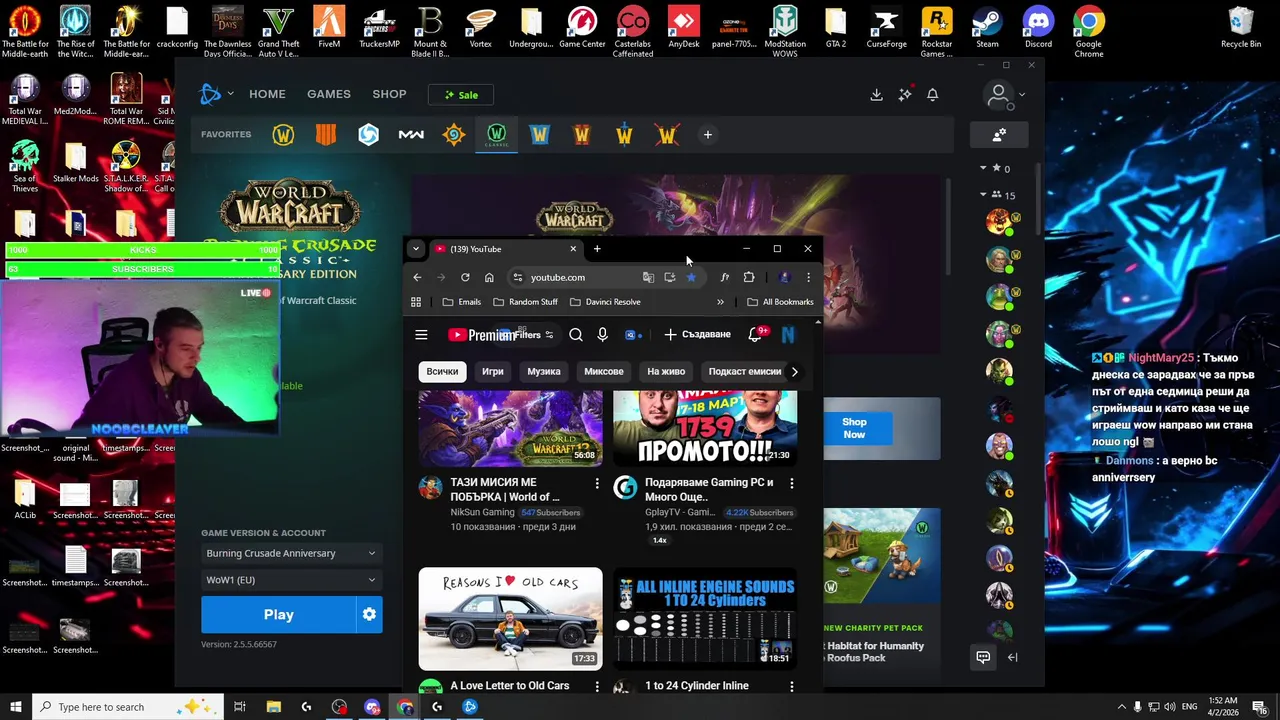Open Discord desktop shortcut

tap(1038, 27)
